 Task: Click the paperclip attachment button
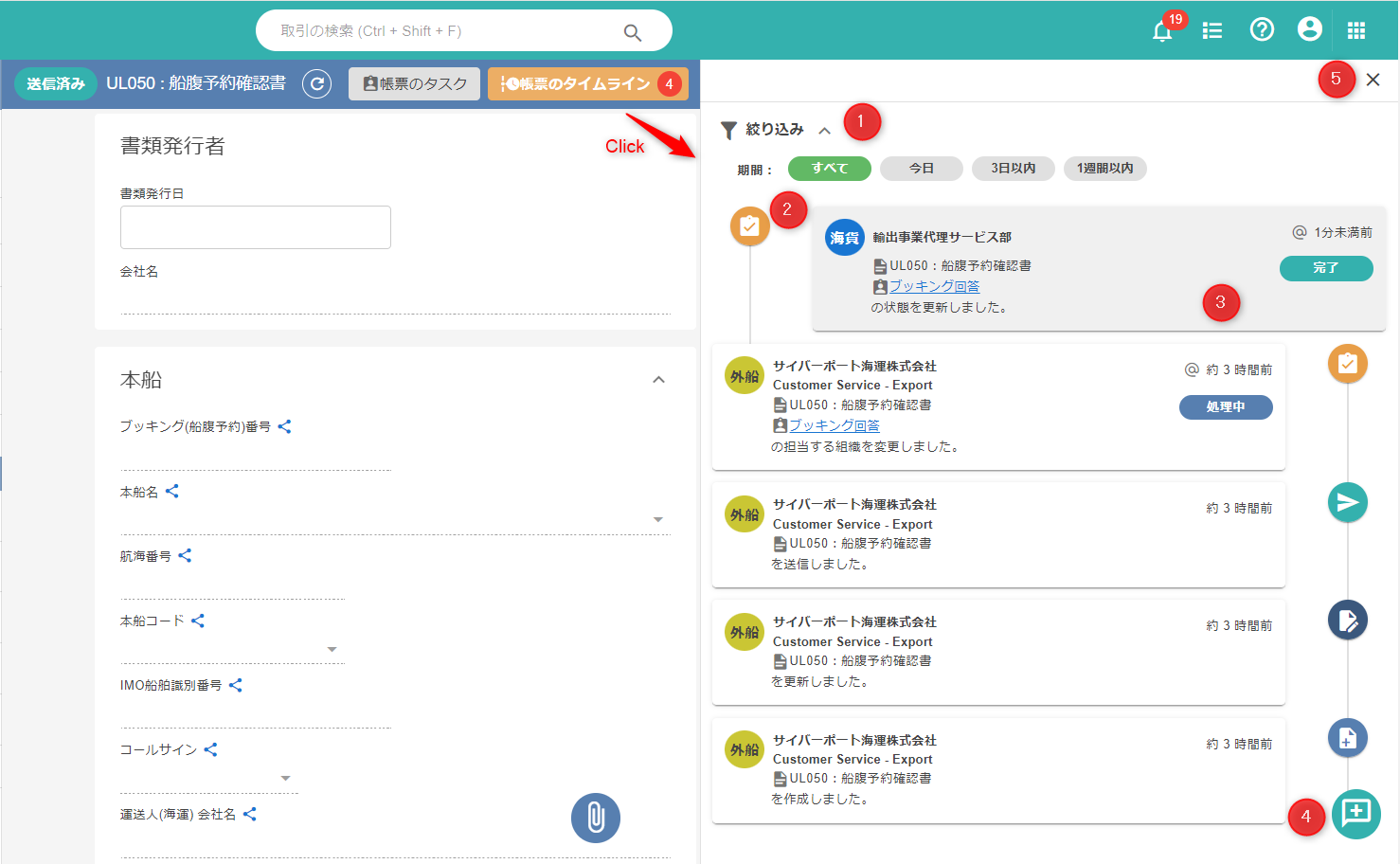coord(595,818)
